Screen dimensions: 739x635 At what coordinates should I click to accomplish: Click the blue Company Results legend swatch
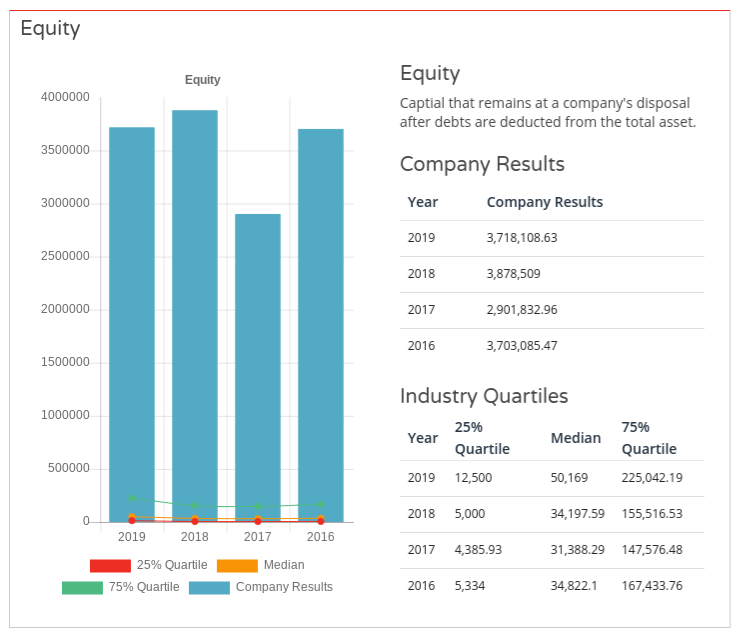209,587
